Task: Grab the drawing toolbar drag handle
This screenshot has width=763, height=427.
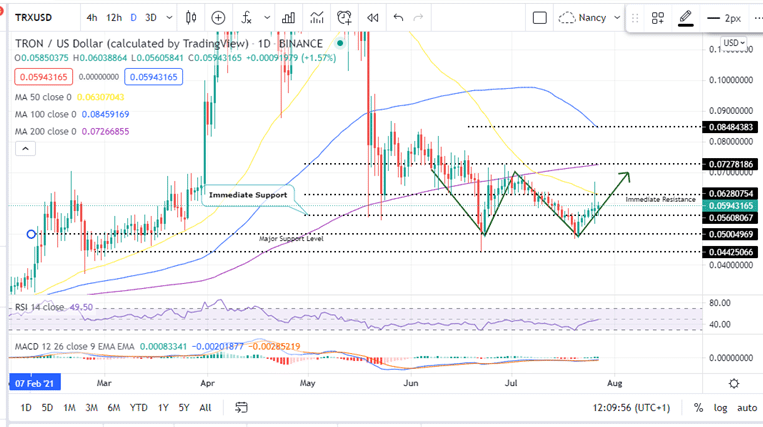Action: click(635, 18)
